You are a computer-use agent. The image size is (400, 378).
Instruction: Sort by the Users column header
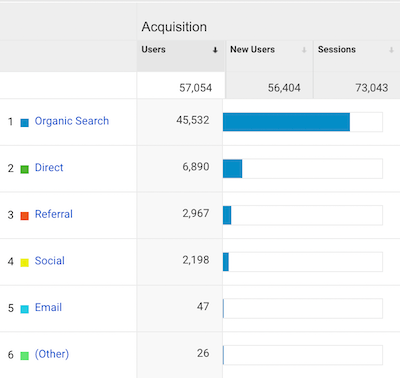[x=153, y=49]
